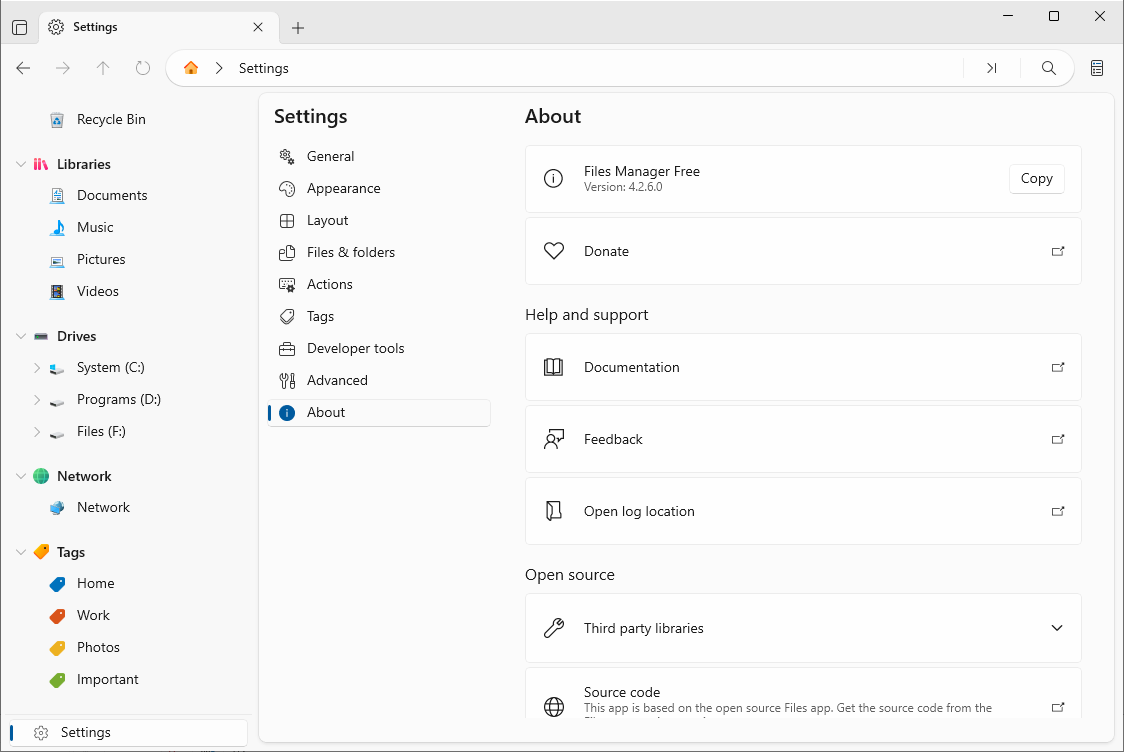1124x752 pixels.
Task: Add a new tab with plus button
Action: [x=298, y=27]
